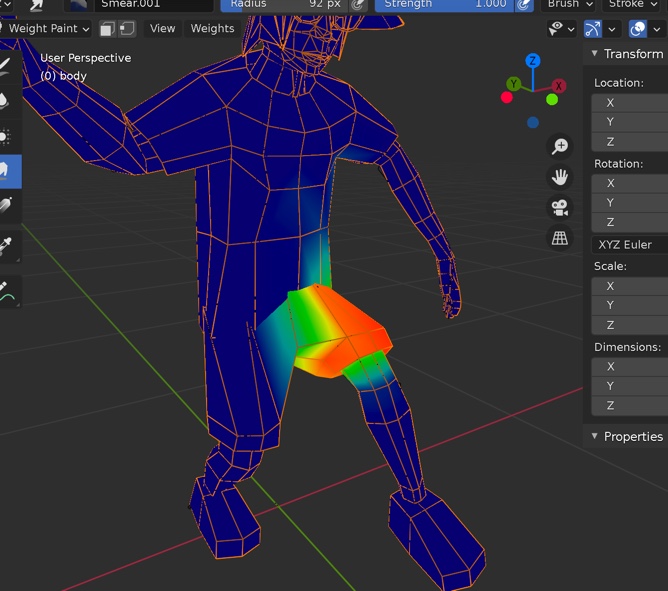This screenshot has width=668, height=591.
Task: Select the Annotate tool
Action: pos(7,292)
